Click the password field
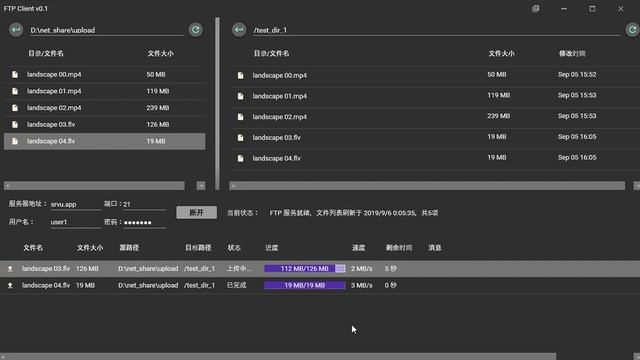This screenshot has height=360, width=640. coord(144,222)
